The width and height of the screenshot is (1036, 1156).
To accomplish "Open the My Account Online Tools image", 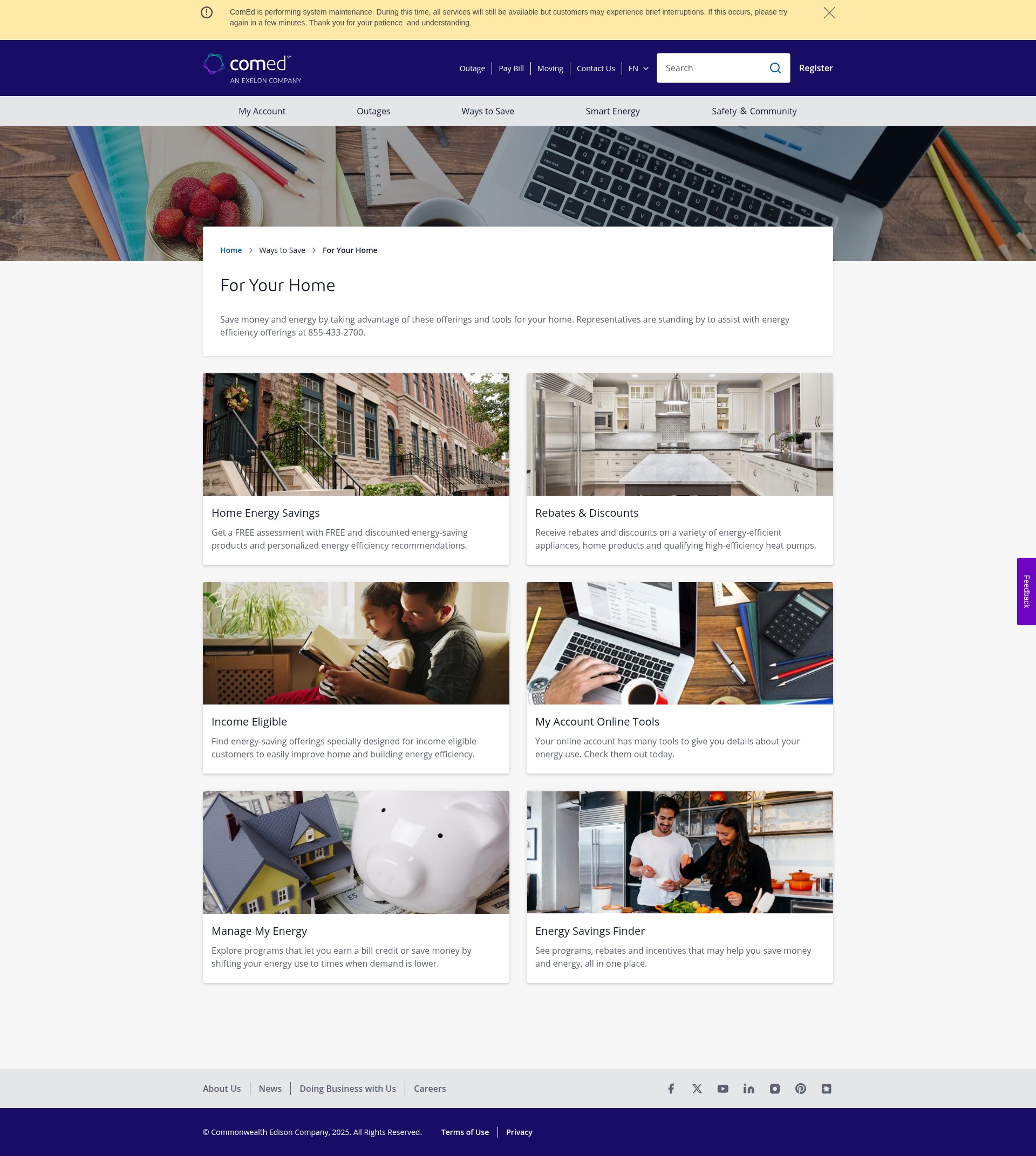I will 680,643.
